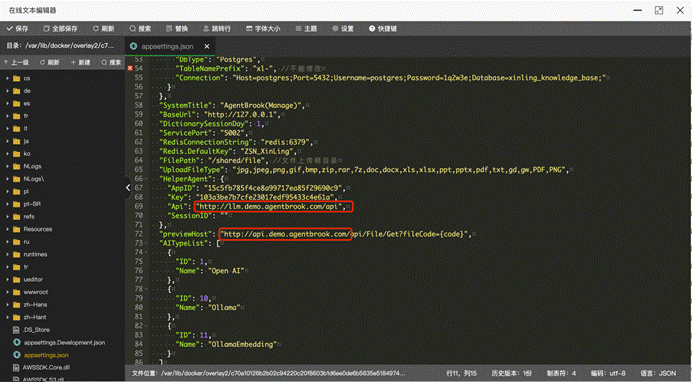Screen dimensions: 692x382
Task: Expand the runtimes folder arrow
Action: coord(7,254)
